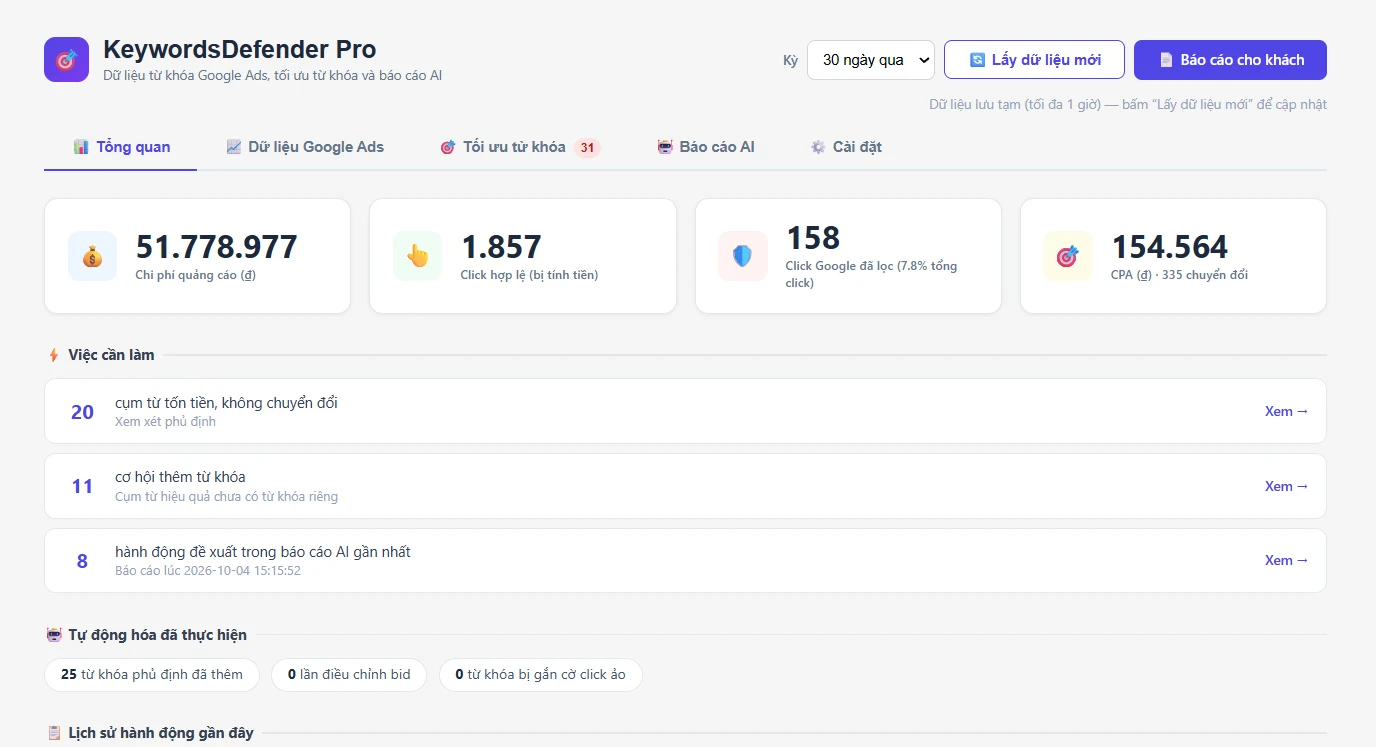Image resolution: width=1376 pixels, height=747 pixels.
Task: Click Xem → for cơ hội thêm từ khóa
Action: click(x=1286, y=486)
